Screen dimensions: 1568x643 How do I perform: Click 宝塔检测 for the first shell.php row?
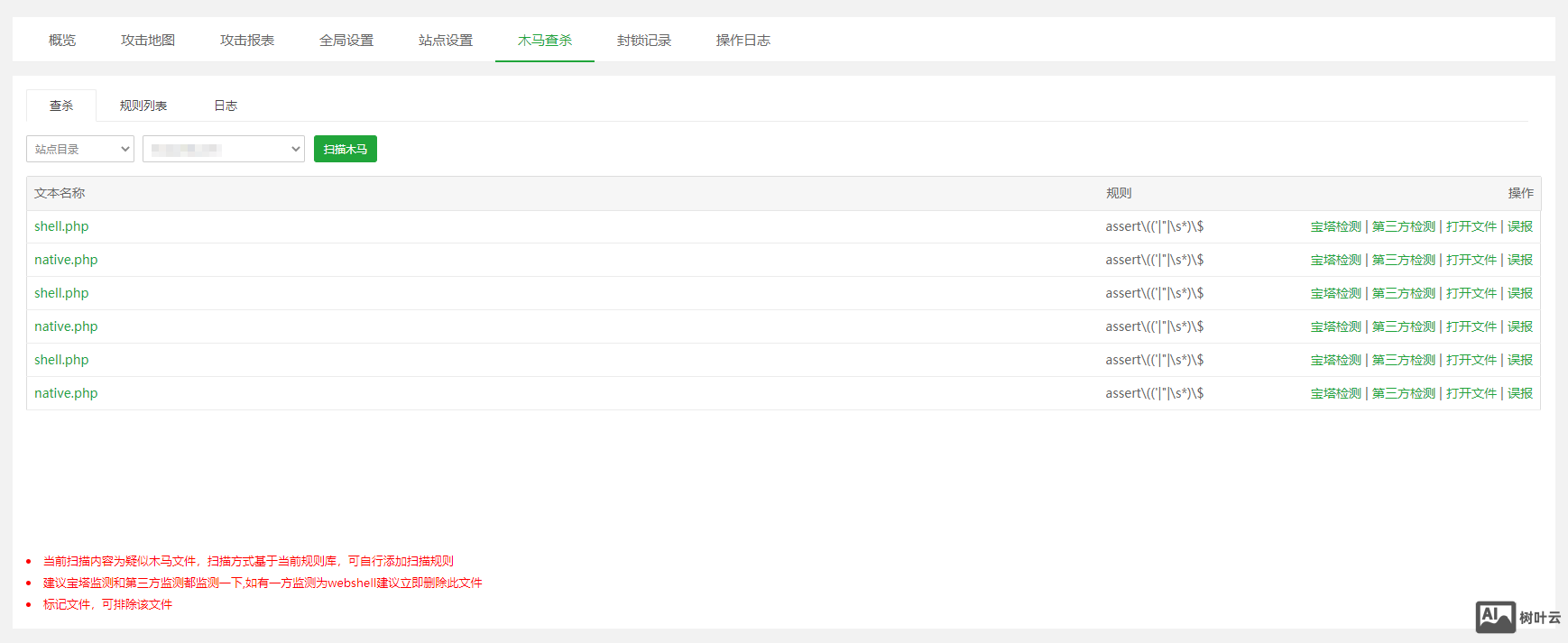(x=1335, y=226)
